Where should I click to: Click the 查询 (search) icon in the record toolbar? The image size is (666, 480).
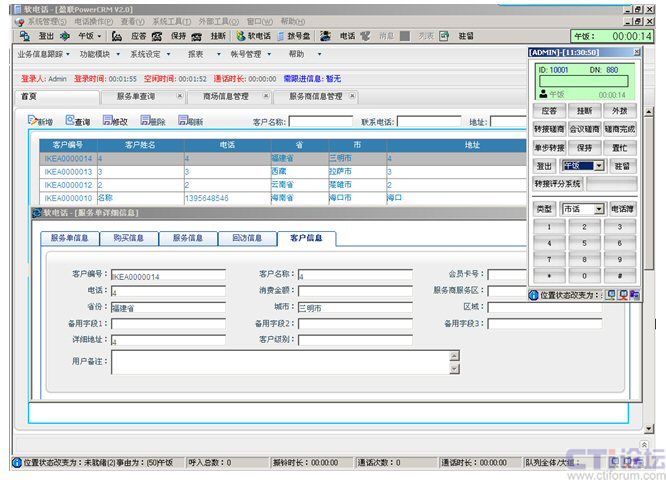(x=70, y=121)
